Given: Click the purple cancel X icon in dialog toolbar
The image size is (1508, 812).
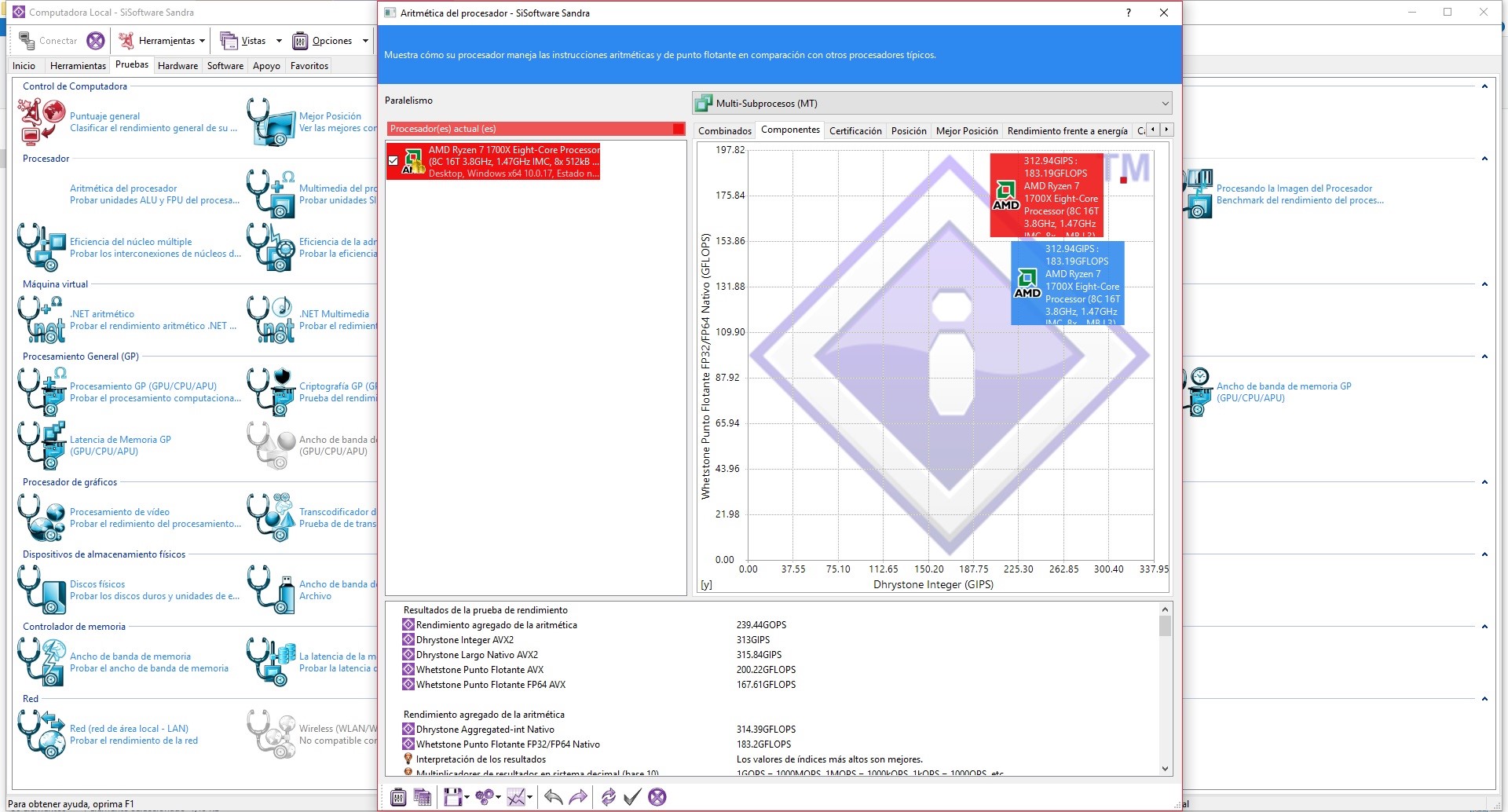Looking at the screenshot, I should (x=657, y=797).
